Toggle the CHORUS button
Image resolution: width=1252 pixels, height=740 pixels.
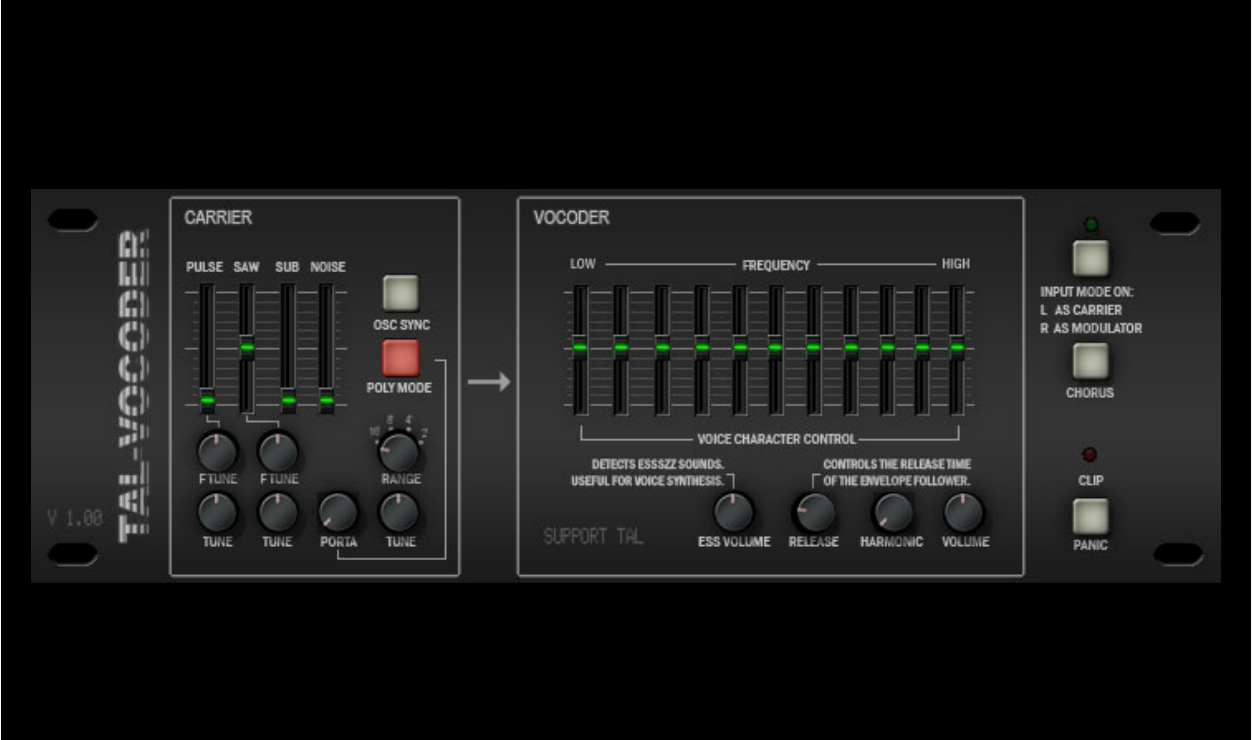(x=1090, y=361)
